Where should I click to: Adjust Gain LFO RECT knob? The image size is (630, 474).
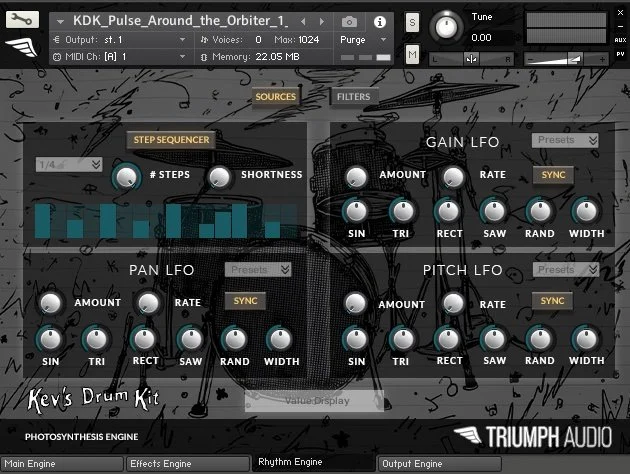[448, 211]
